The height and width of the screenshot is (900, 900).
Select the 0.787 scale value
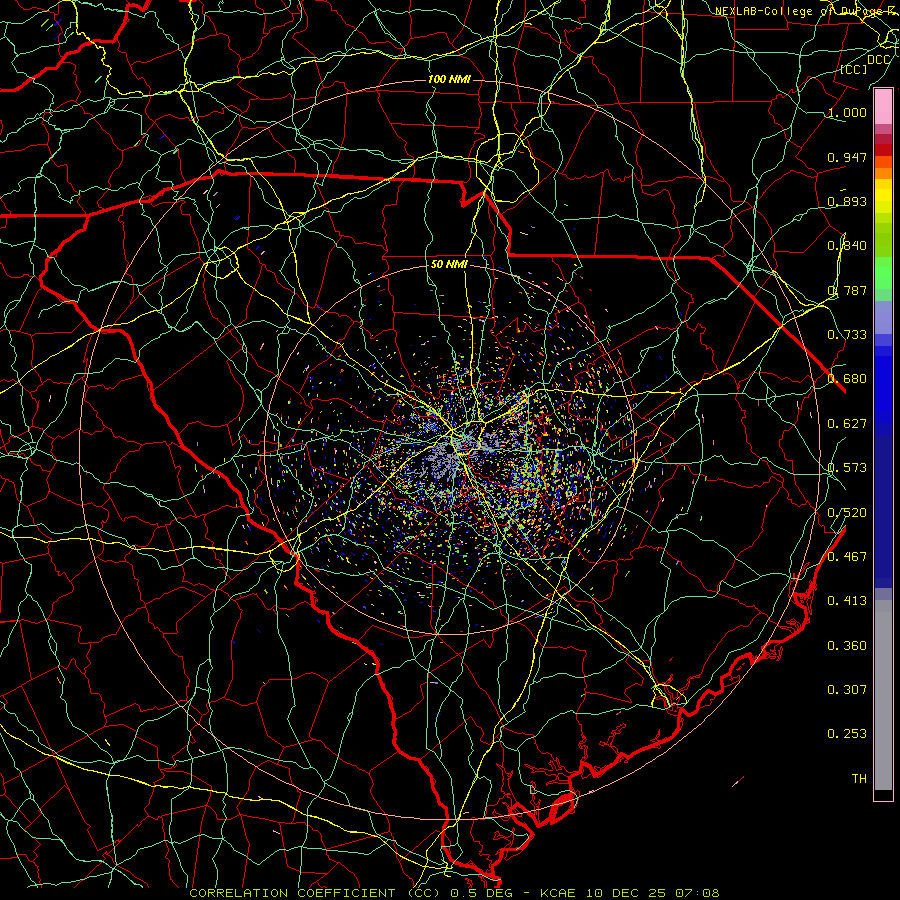point(847,290)
